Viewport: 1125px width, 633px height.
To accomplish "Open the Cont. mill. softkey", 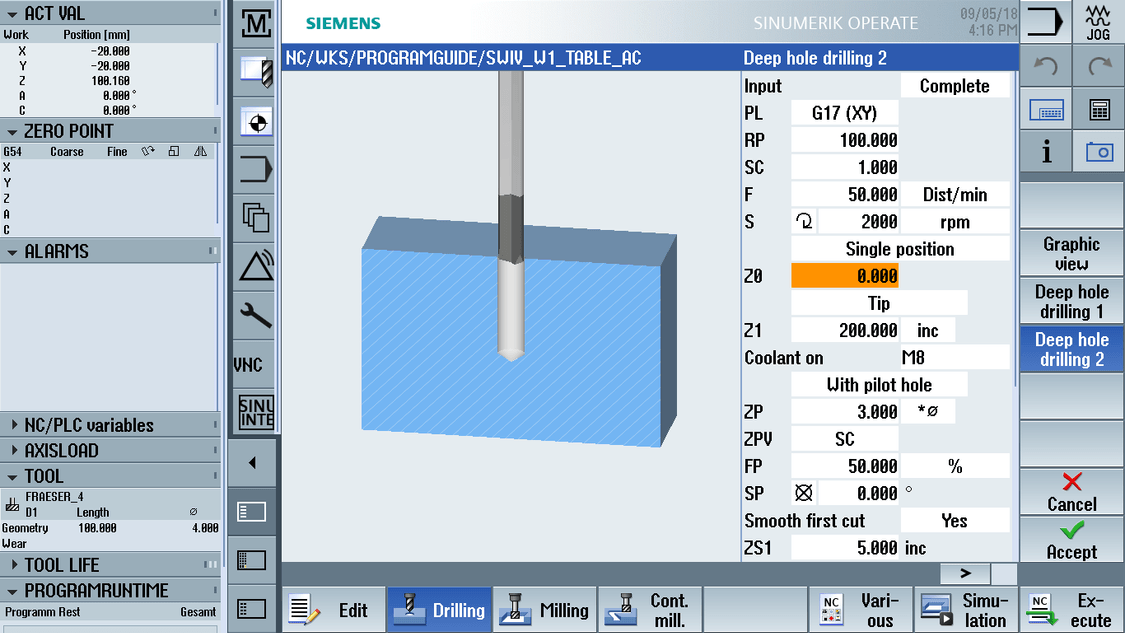I will [x=651, y=610].
